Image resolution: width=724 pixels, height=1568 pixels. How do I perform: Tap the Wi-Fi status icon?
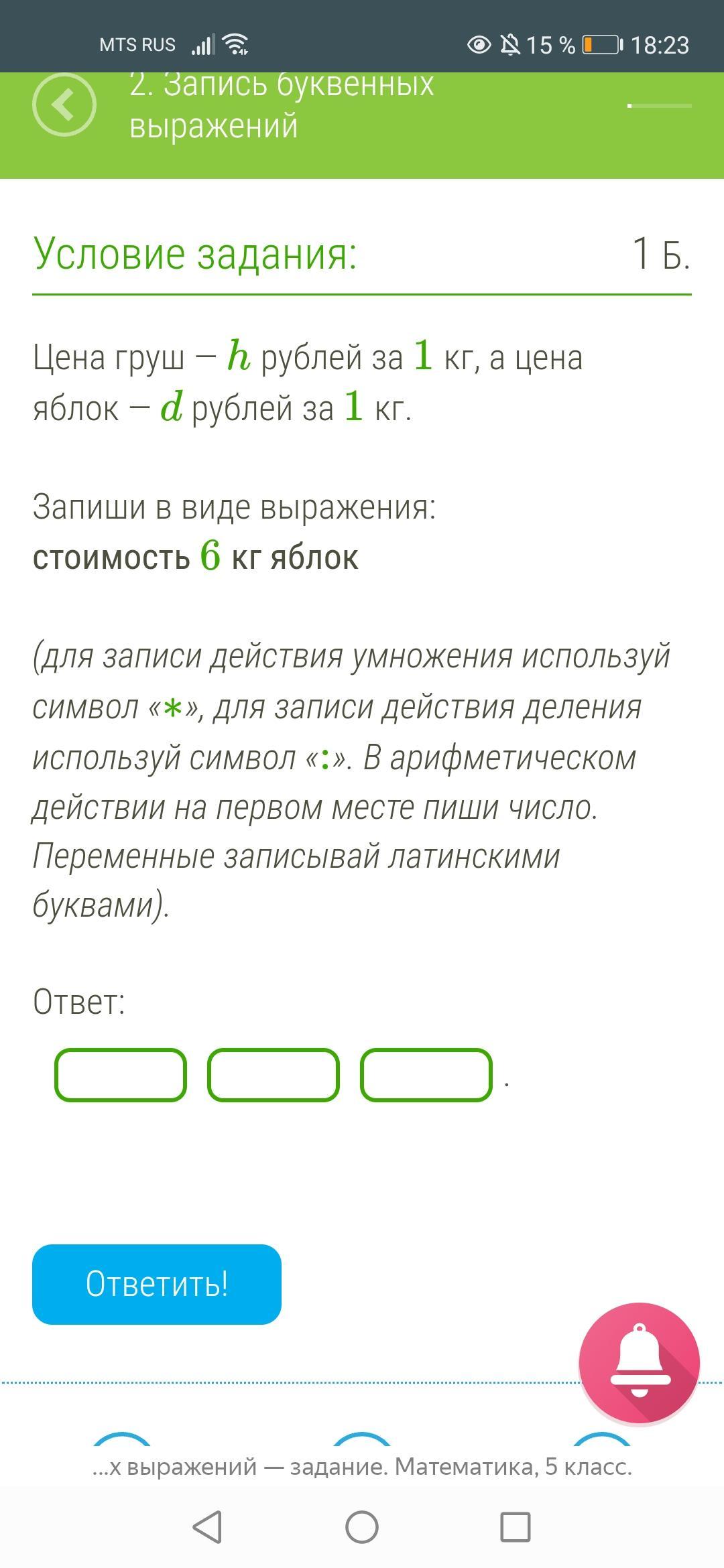[236, 44]
